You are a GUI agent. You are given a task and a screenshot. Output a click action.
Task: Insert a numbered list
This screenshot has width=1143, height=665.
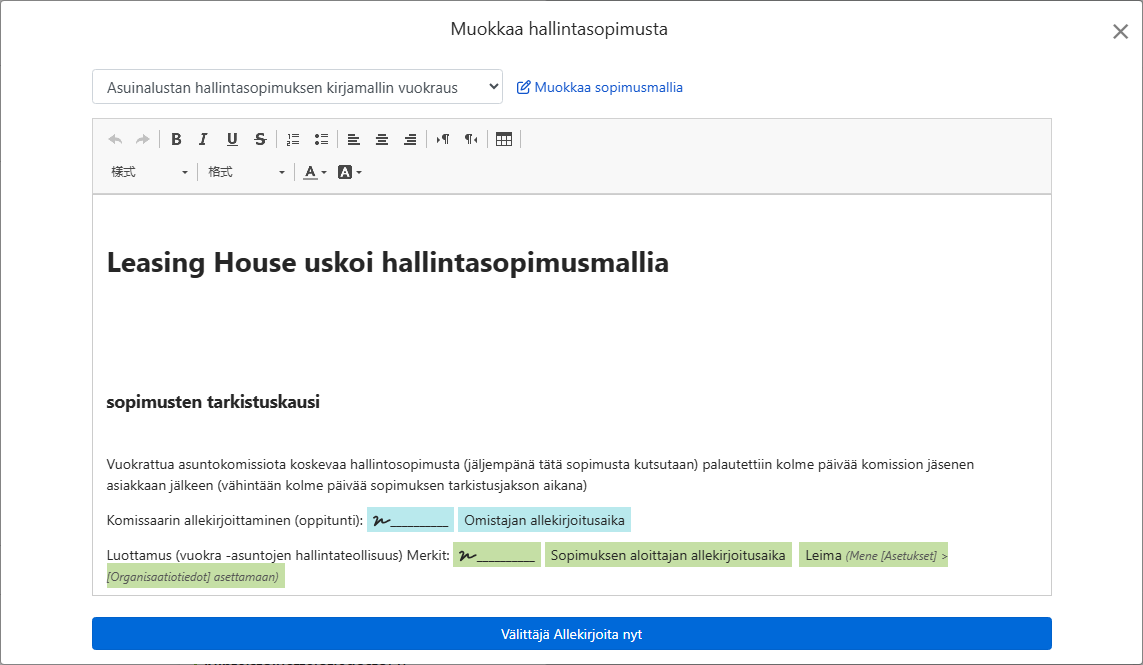click(x=293, y=139)
